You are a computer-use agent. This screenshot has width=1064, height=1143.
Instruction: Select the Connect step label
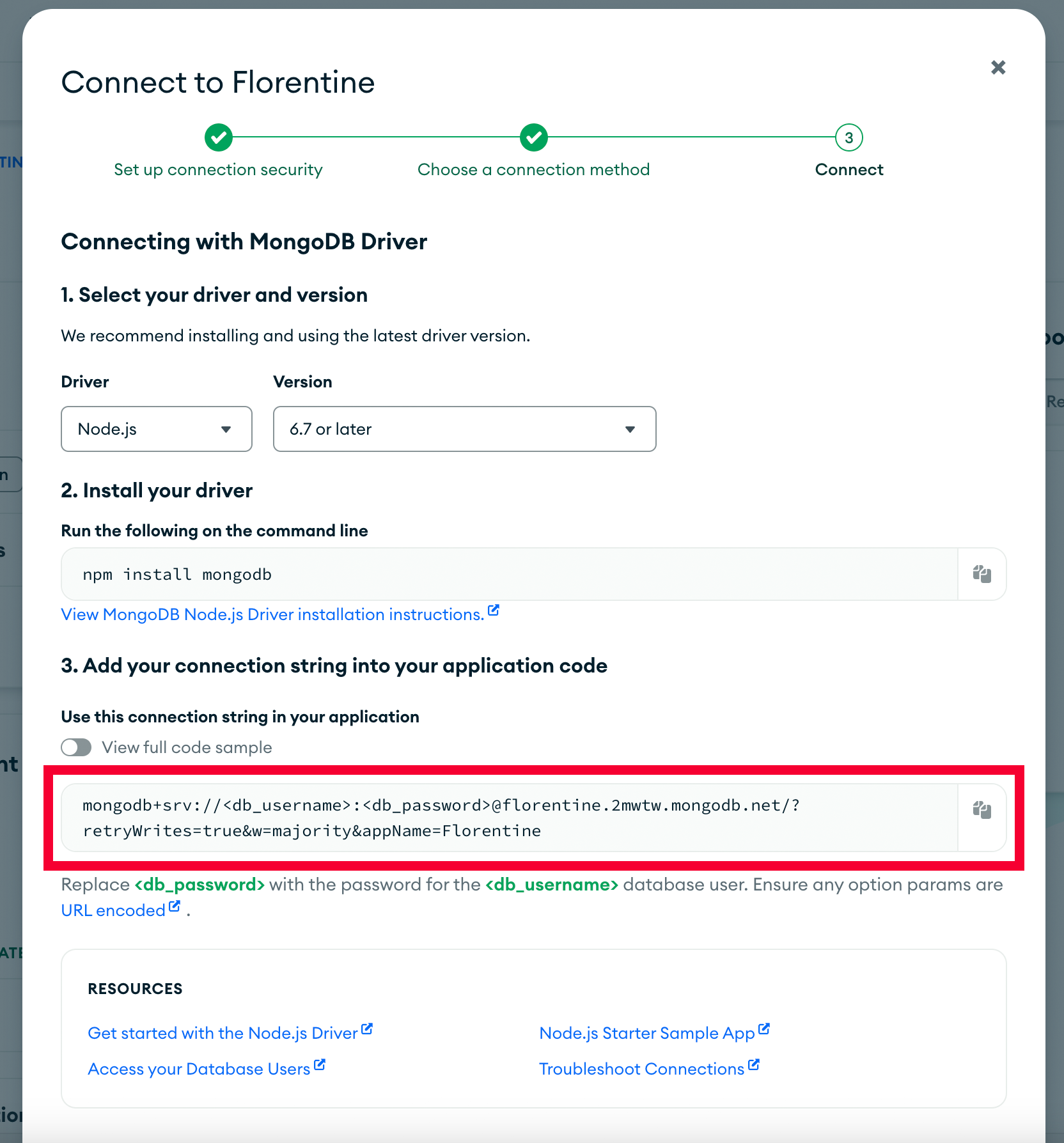(x=849, y=169)
